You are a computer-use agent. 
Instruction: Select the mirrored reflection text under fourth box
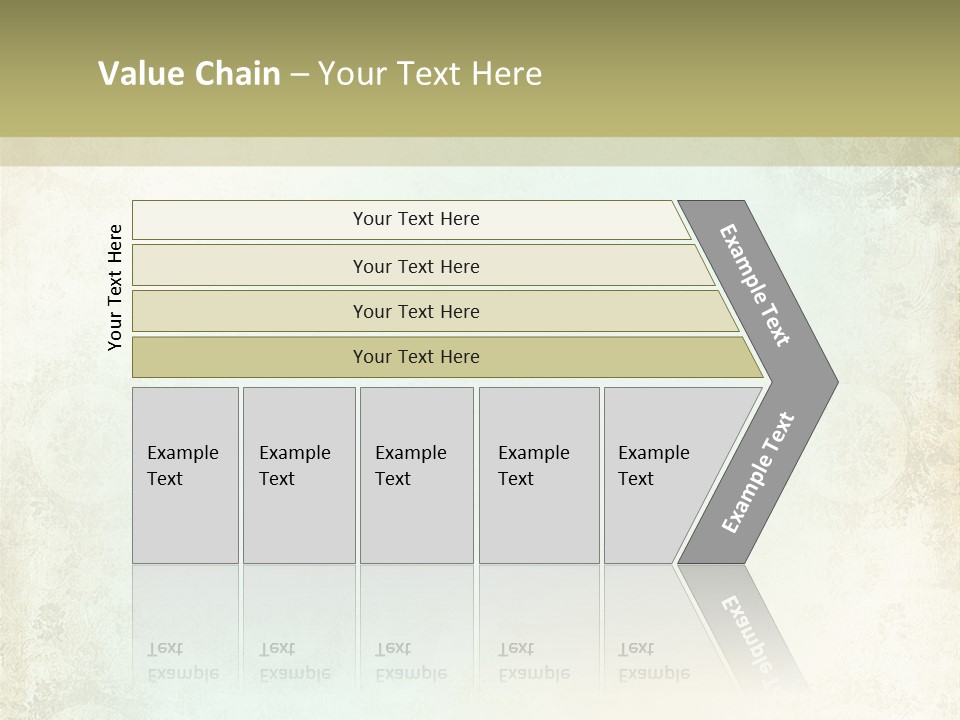click(534, 662)
